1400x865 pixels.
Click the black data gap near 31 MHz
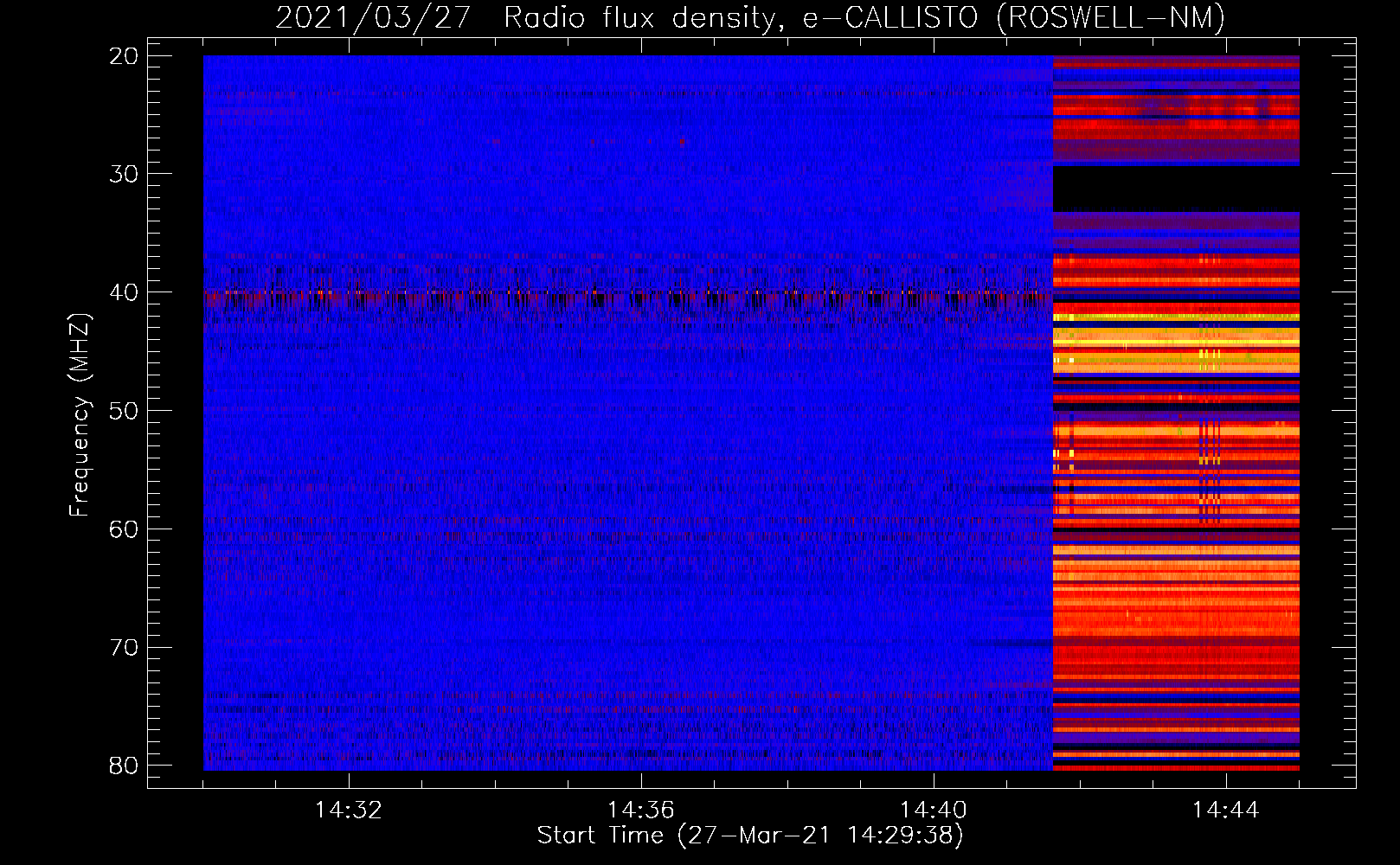pos(1176,189)
